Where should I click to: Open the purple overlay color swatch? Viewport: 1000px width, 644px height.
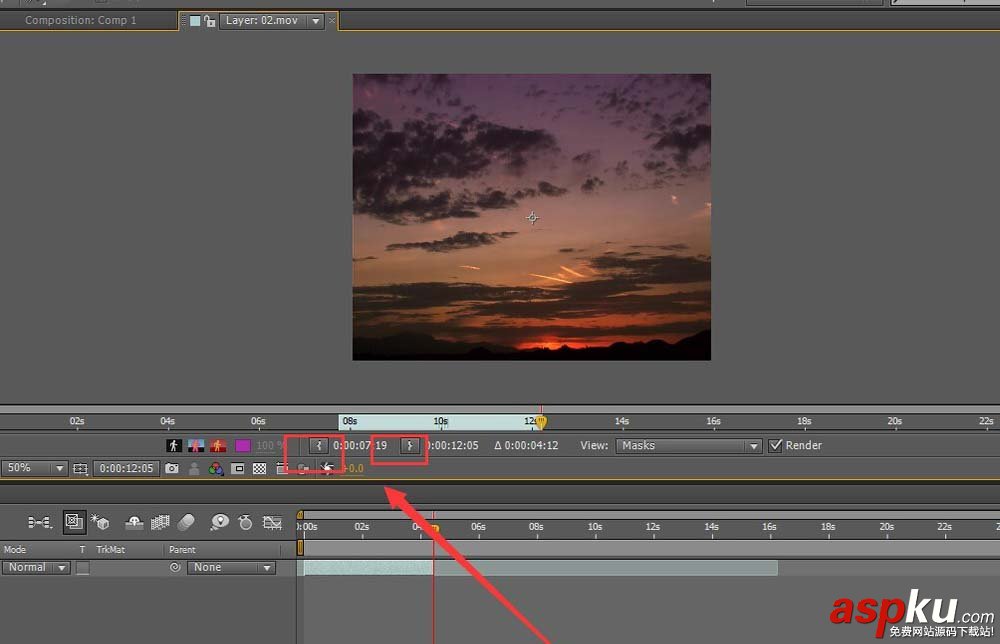point(242,446)
